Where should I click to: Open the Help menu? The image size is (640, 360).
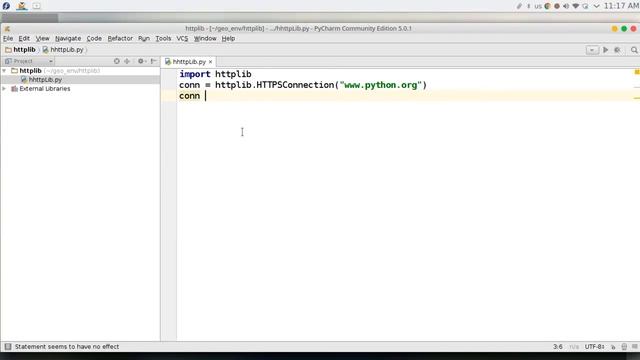pos(228,38)
